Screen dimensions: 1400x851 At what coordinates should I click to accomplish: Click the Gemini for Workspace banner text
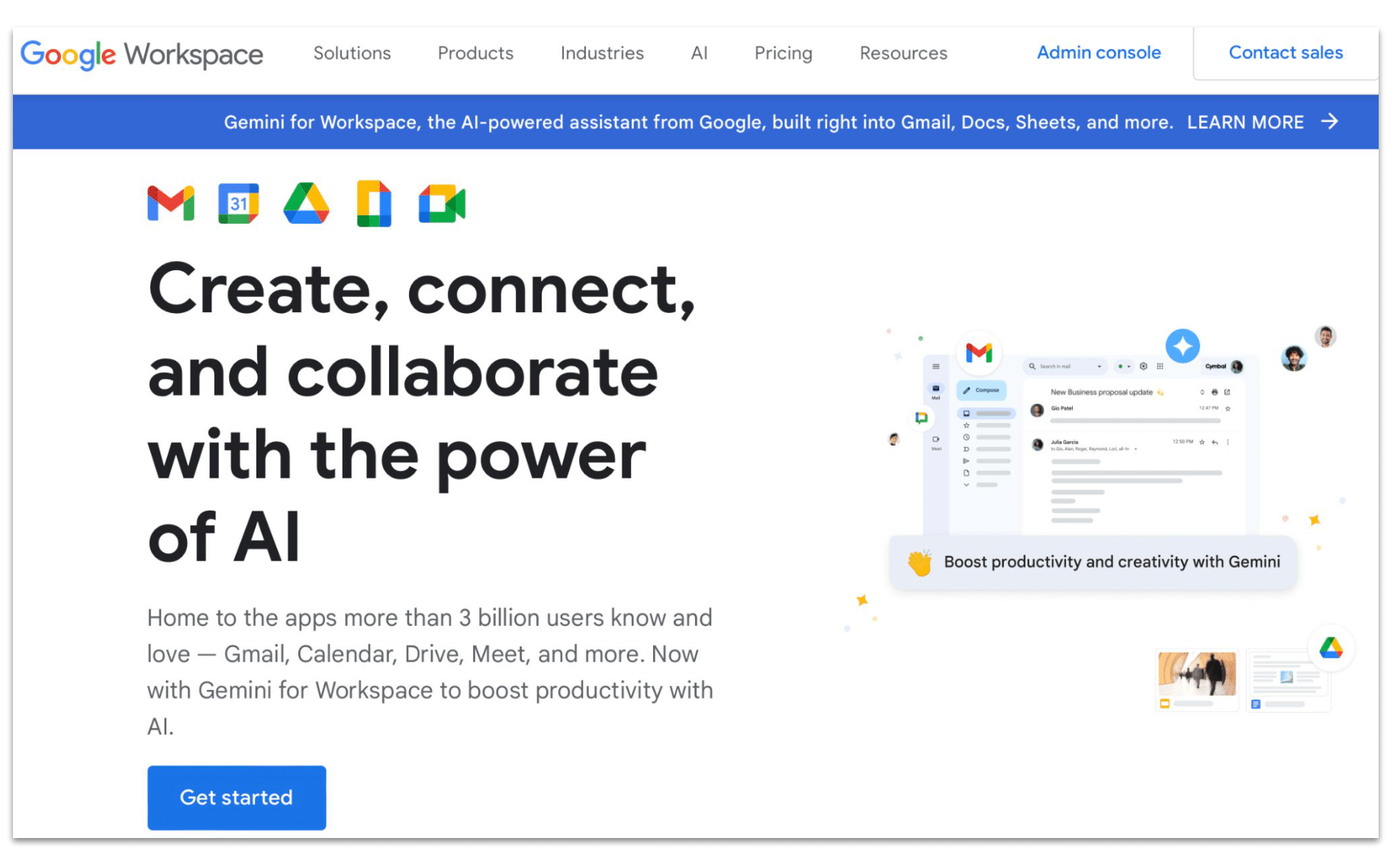tap(698, 122)
